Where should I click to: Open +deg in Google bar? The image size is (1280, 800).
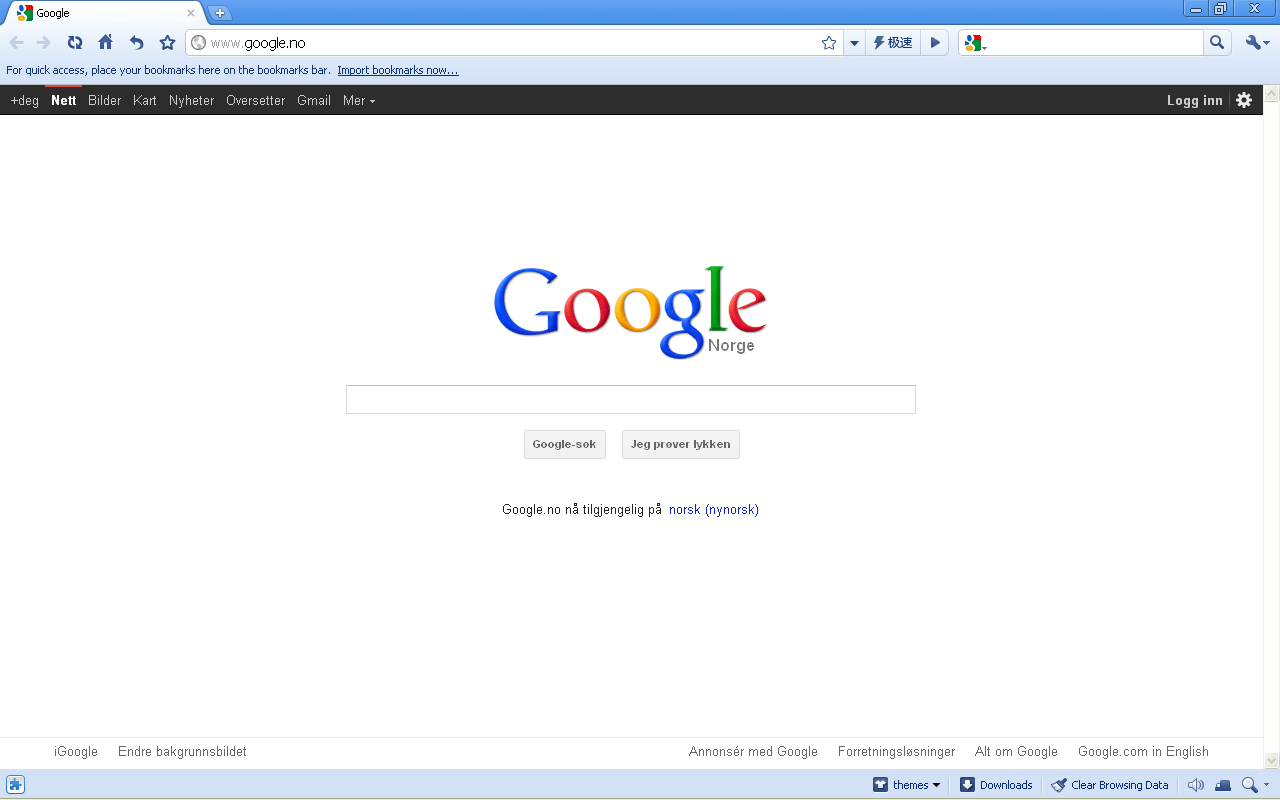click(x=24, y=100)
